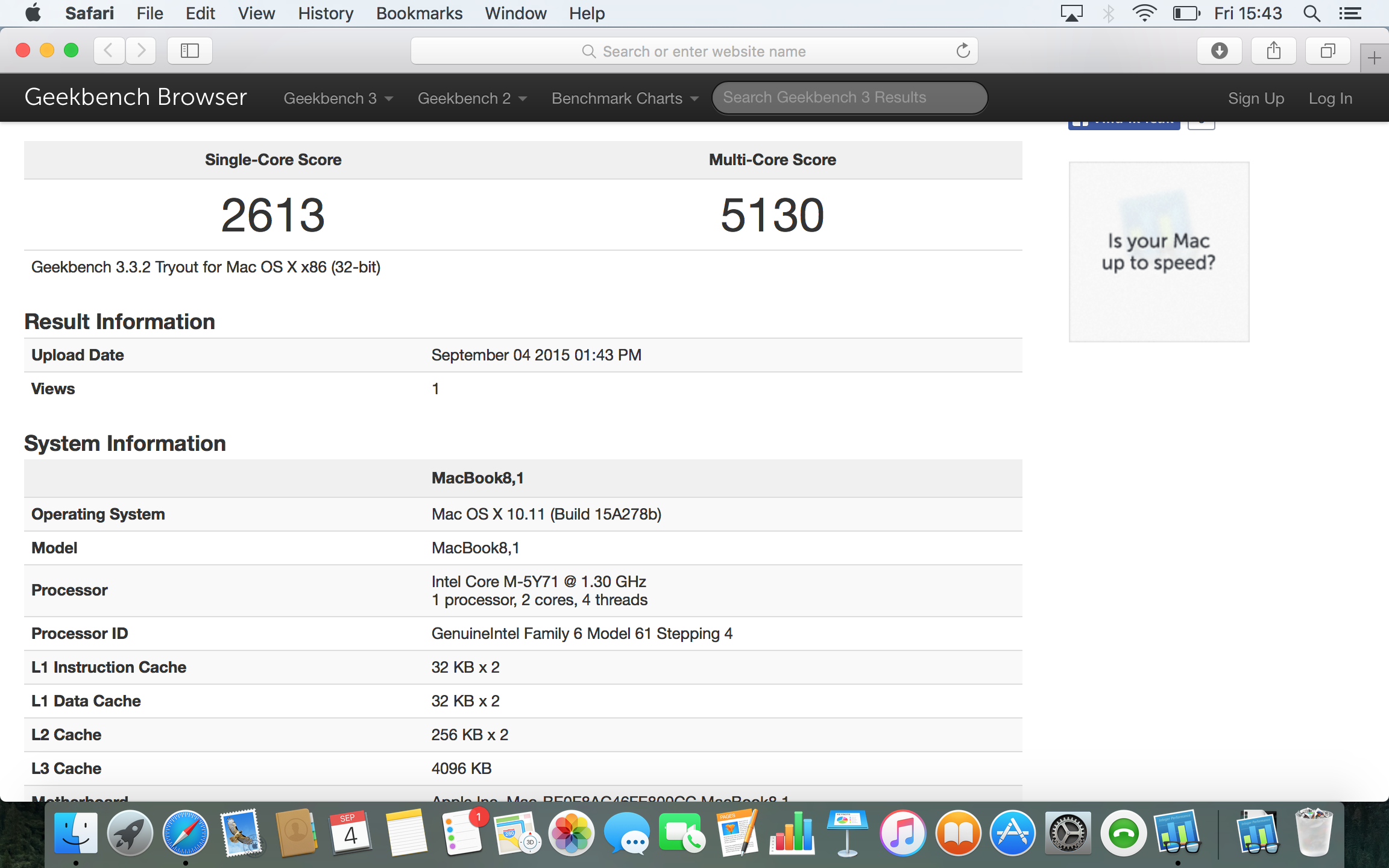Viewport: 1389px width, 868px height.
Task: Open the Help menu
Action: pyautogui.click(x=587, y=13)
